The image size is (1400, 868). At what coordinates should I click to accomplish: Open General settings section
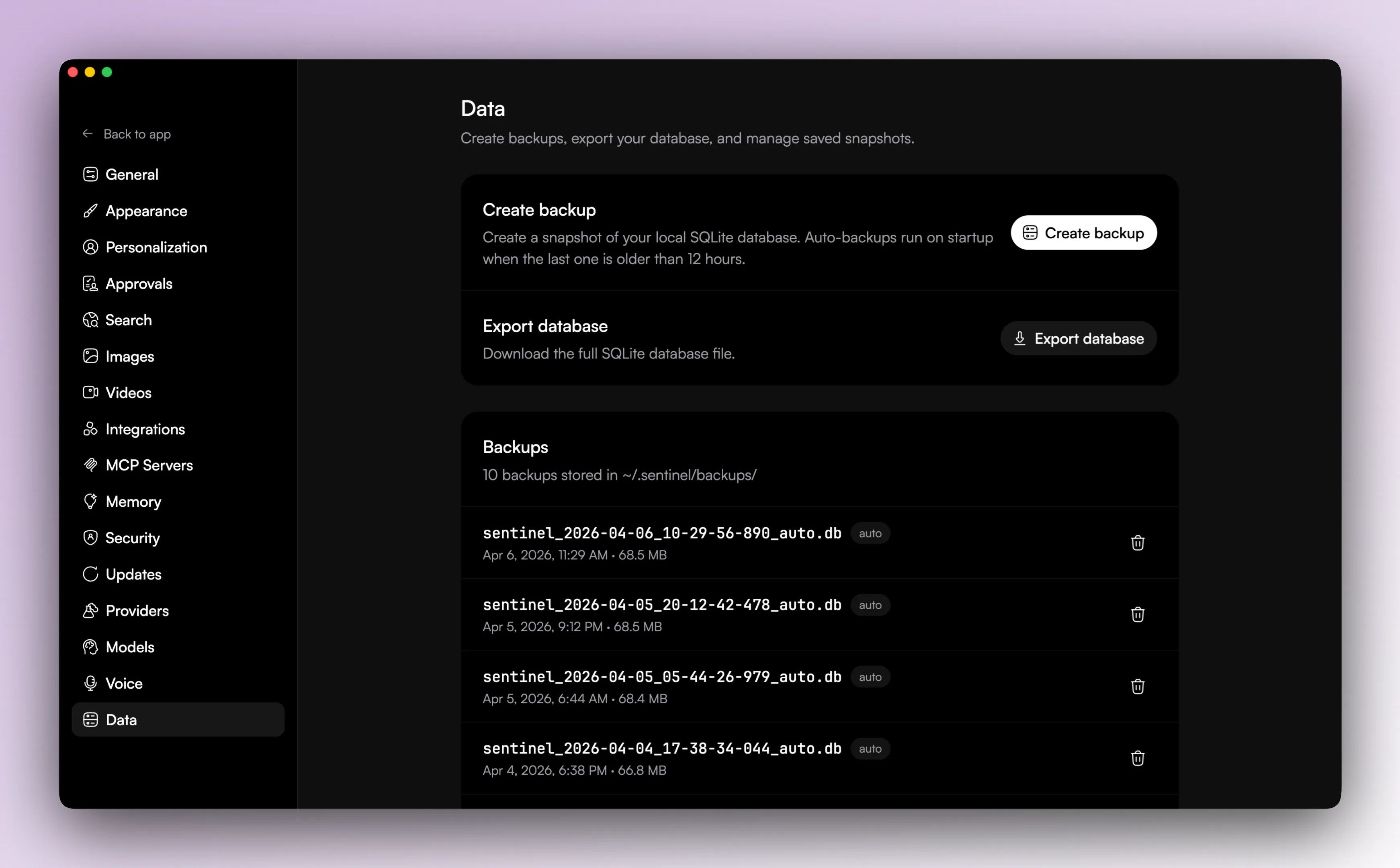178,174
